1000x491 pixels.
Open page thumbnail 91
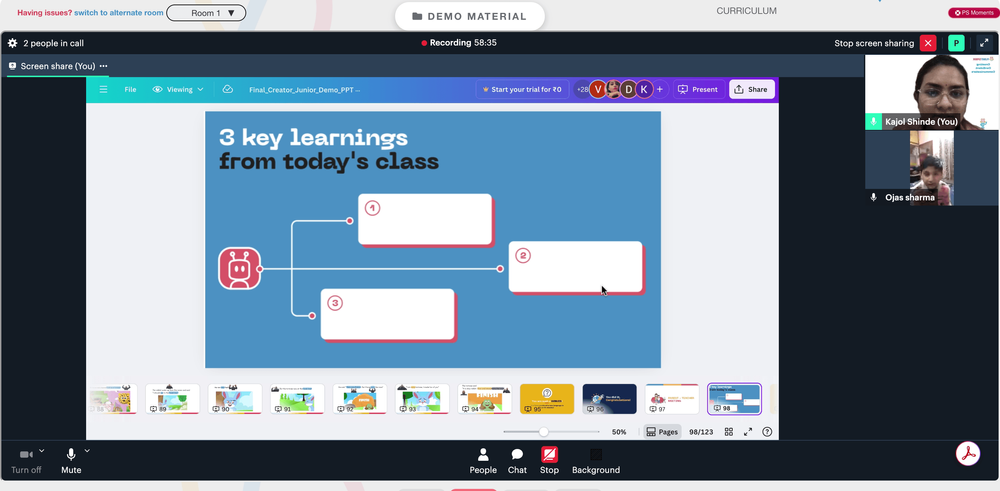coord(297,399)
